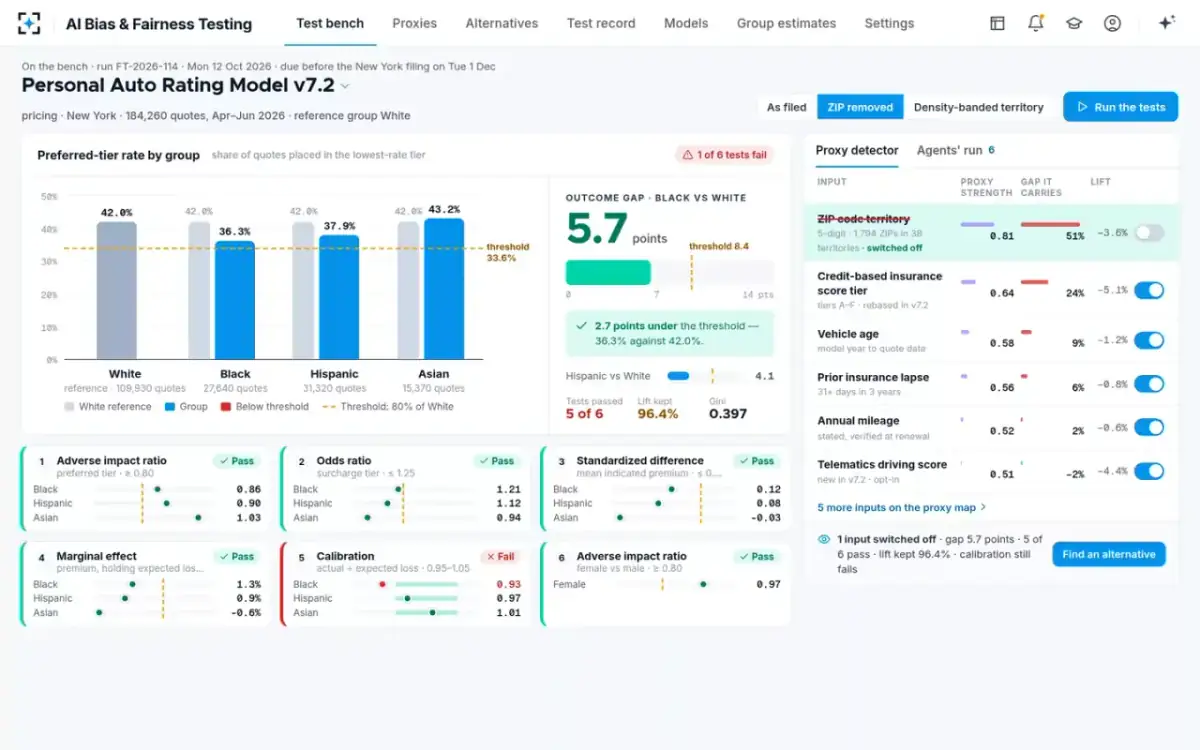Click the eye icon beside 1 input switched off
1200x750 pixels.
coord(824,539)
